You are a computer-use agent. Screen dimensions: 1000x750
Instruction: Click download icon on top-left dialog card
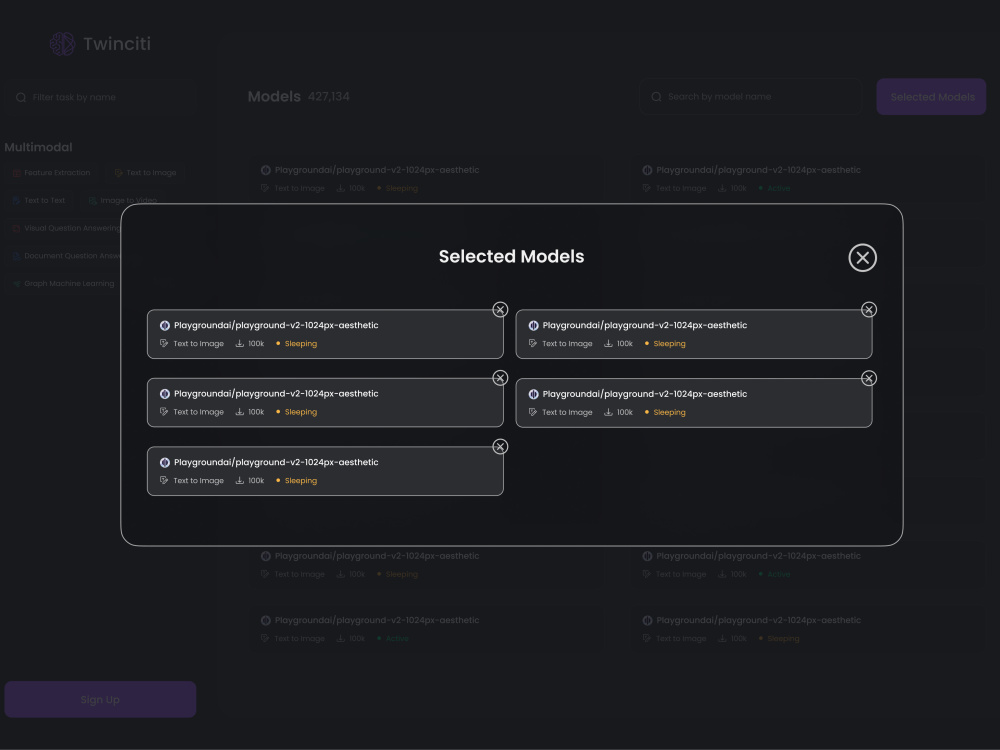tap(240, 344)
